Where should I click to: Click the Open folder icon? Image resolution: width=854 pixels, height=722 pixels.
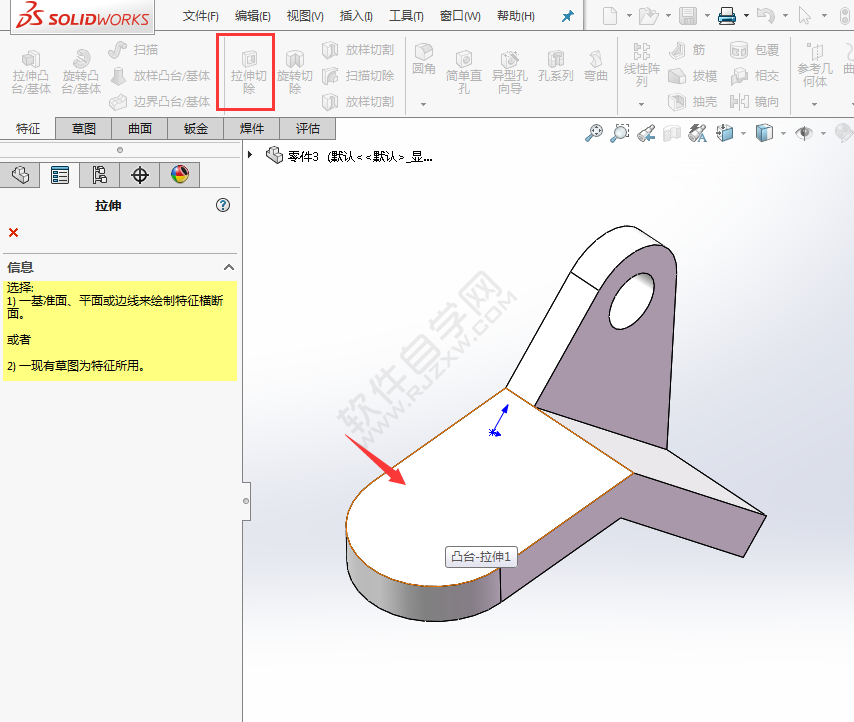click(648, 16)
